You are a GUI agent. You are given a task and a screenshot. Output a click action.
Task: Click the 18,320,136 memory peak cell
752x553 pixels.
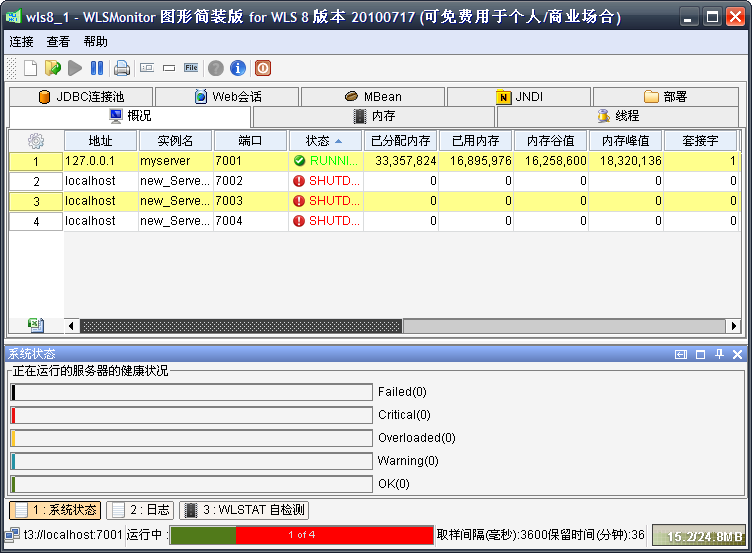626,161
